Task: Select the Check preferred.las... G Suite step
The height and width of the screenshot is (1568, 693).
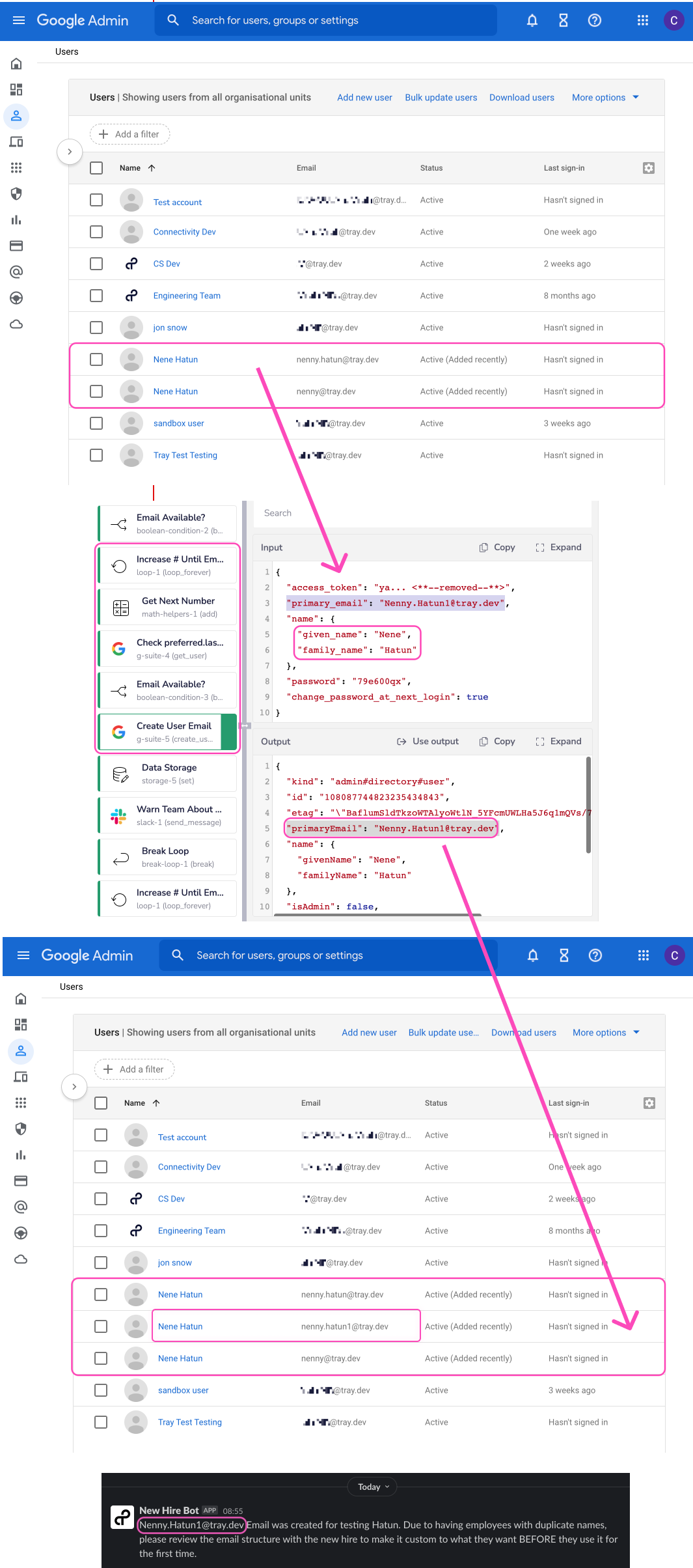Action: click(x=168, y=649)
